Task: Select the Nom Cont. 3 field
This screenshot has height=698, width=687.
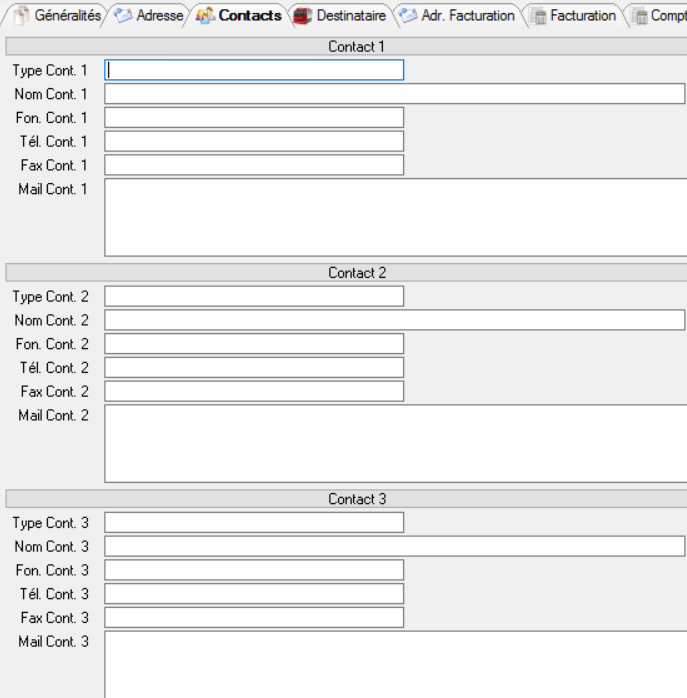Action: tap(394, 546)
